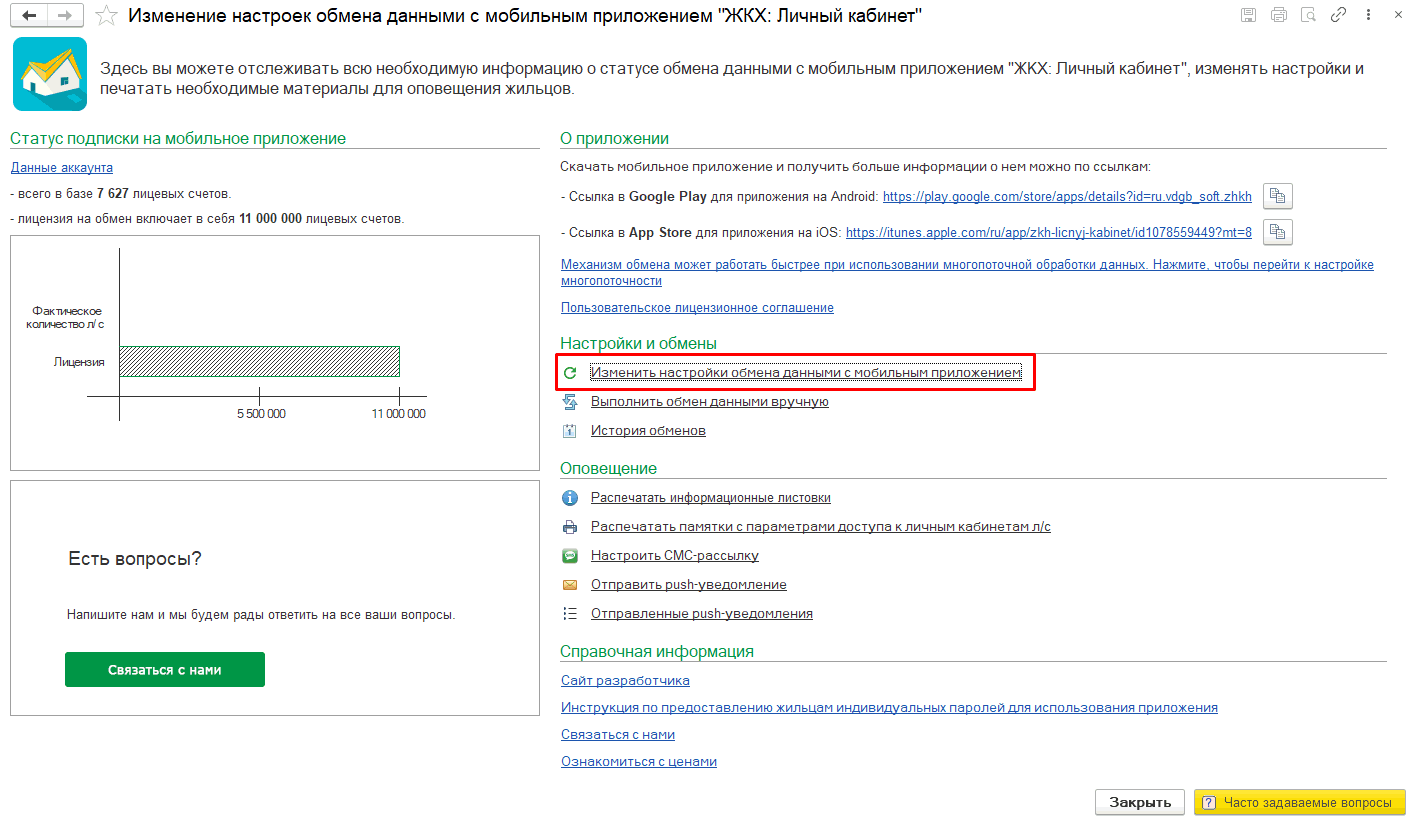Open 'Распечатать памятки с параметрами доступа' link
The width and height of the screenshot is (1419, 823).
pos(821,527)
